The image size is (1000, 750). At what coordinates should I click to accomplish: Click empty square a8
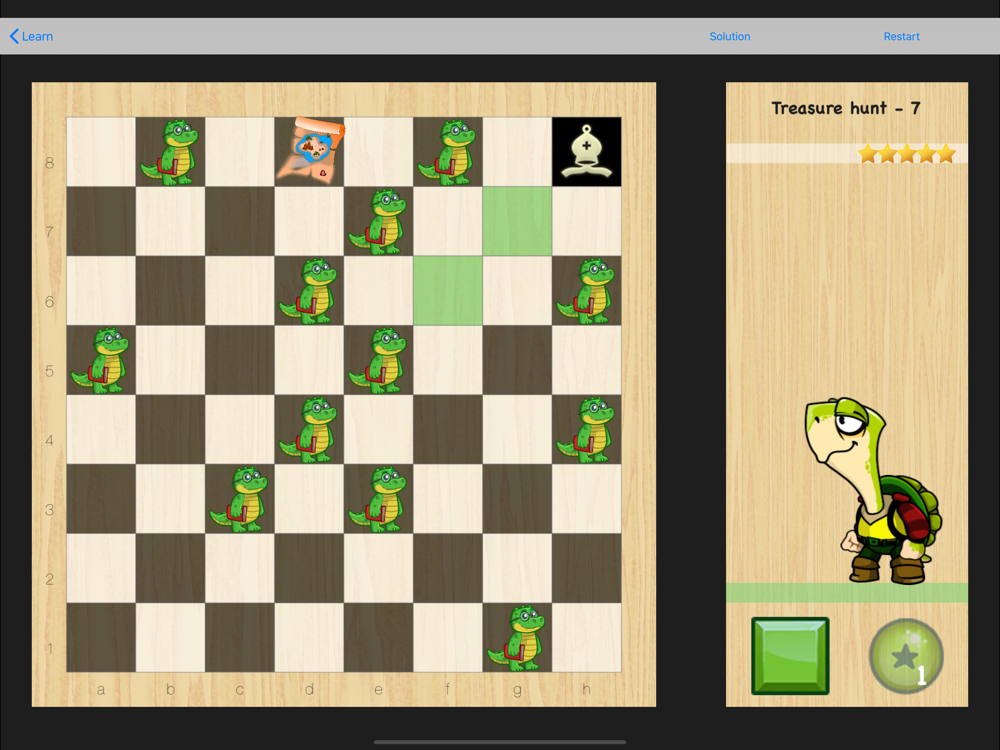coord(101,152)
